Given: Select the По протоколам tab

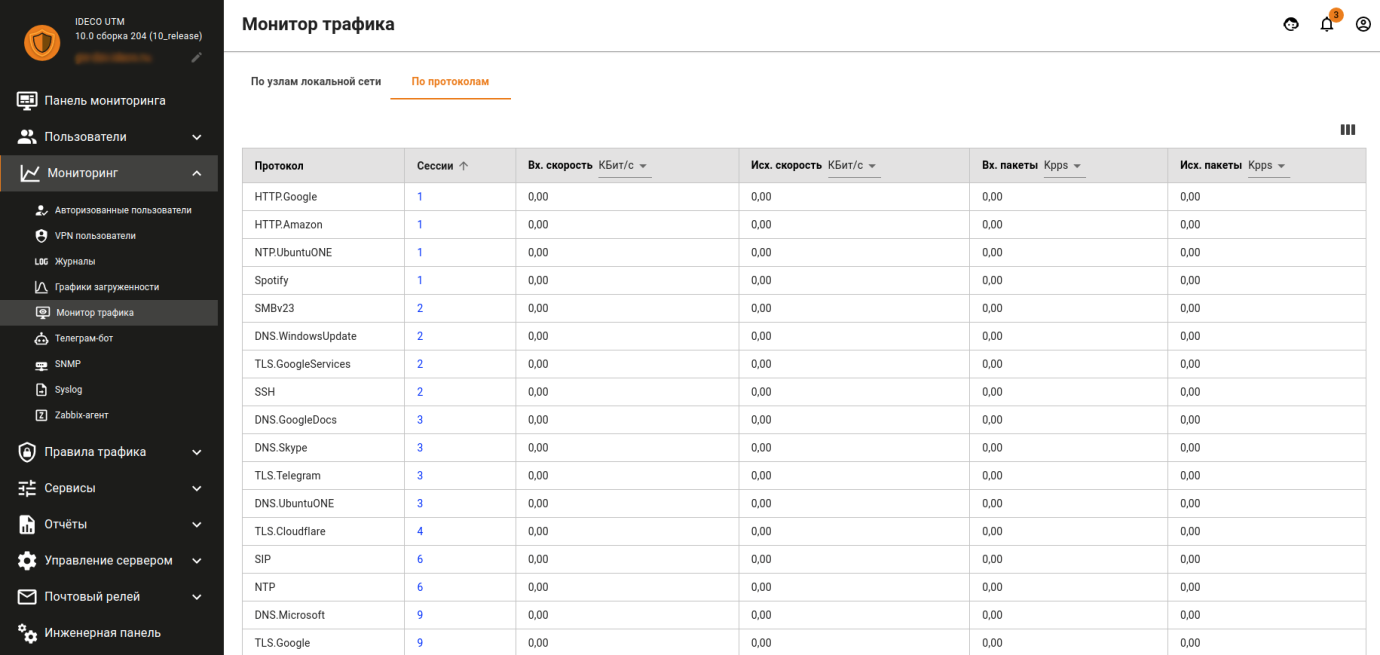Looking at the screenshot, I should (x=450, y=81).
